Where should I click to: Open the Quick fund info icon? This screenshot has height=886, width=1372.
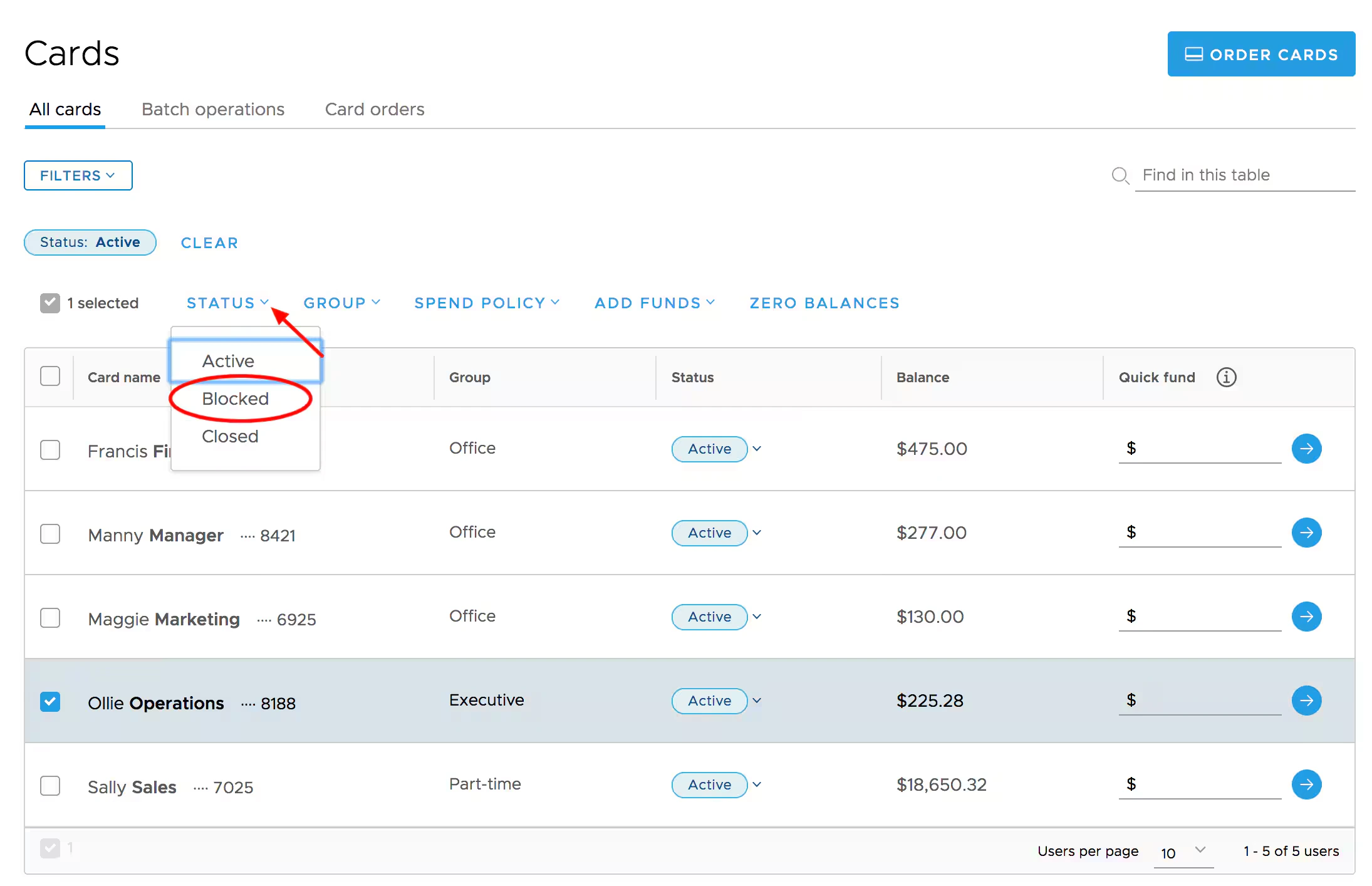tap(1226, 377)
